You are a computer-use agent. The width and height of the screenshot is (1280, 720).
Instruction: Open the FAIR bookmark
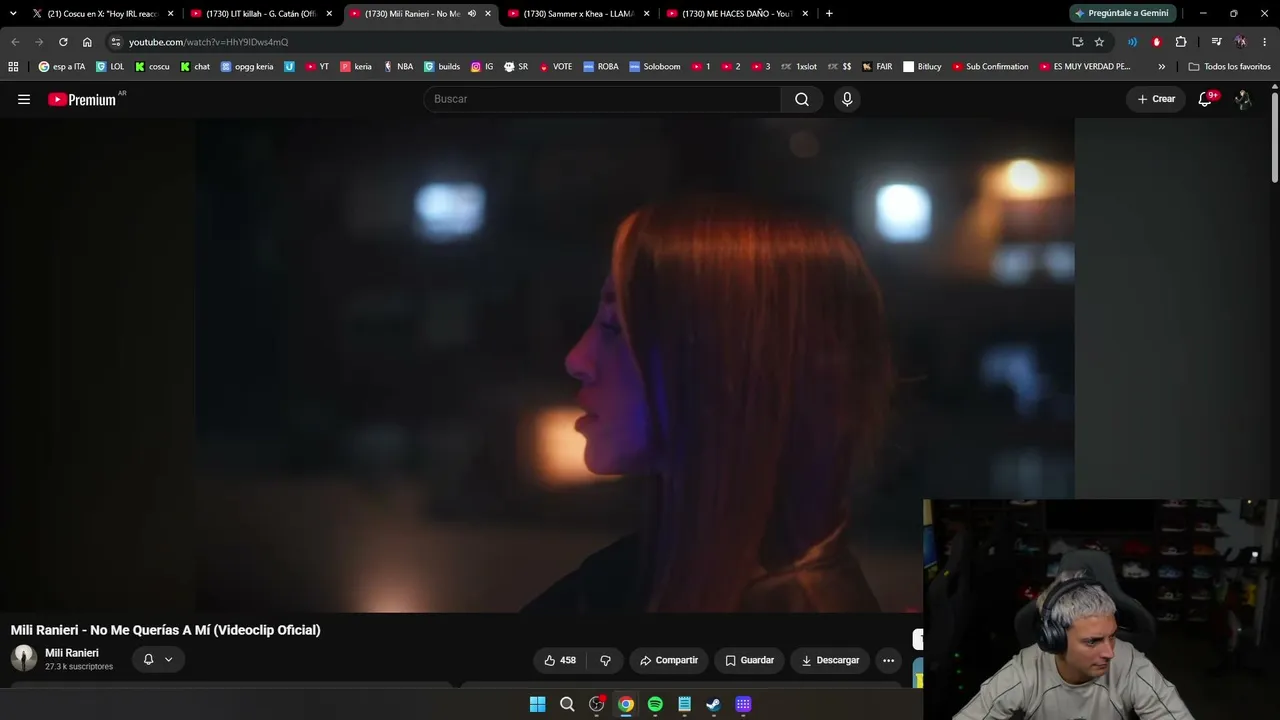(x=877, y=67)
